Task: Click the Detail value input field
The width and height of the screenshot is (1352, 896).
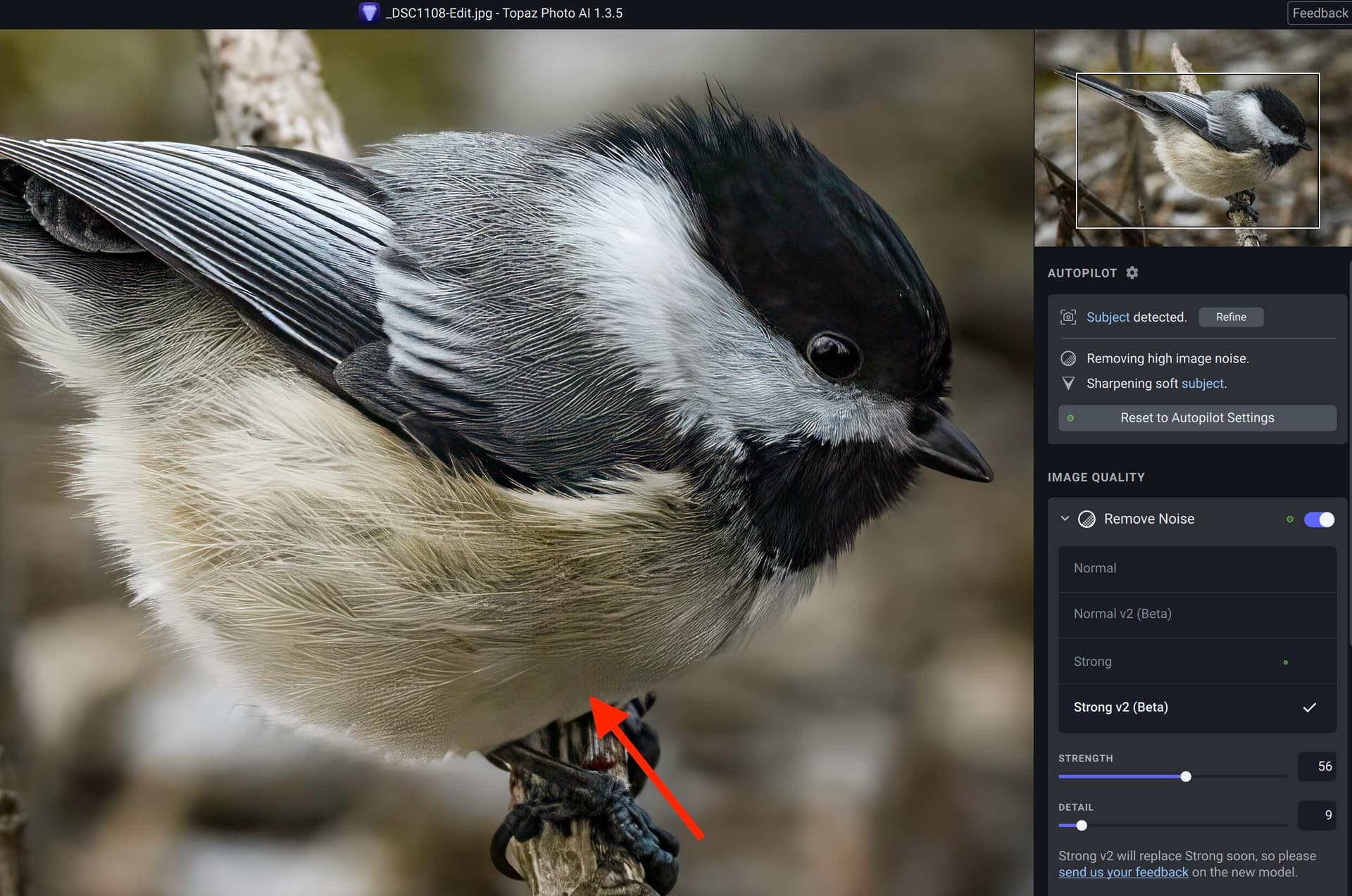Action: [x=1317, y=815]
